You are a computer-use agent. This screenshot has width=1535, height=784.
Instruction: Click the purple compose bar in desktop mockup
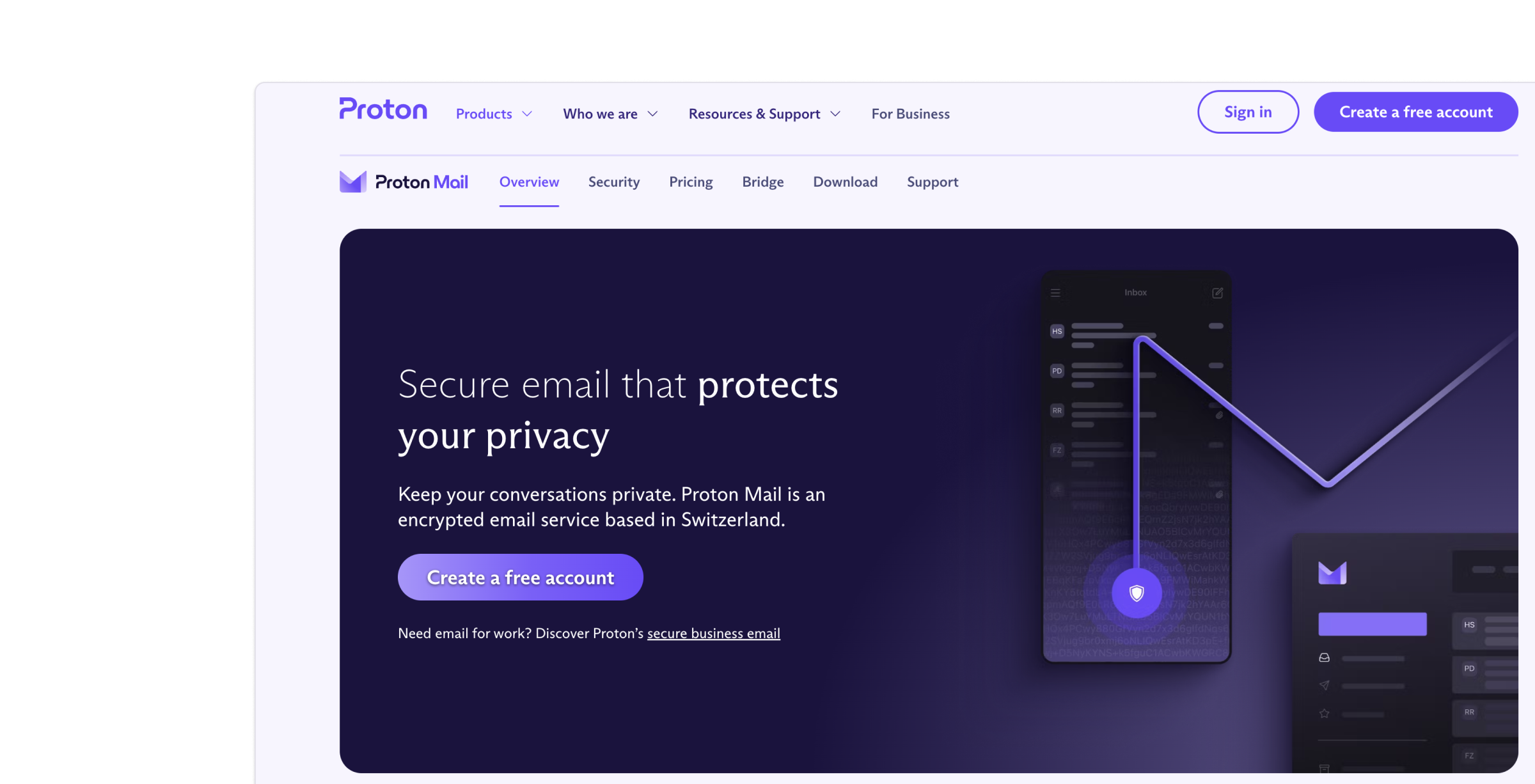(x=1373, y=624)
